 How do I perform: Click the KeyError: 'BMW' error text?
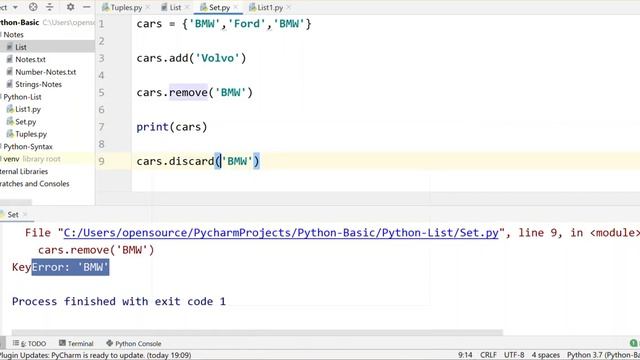[60, 267]
